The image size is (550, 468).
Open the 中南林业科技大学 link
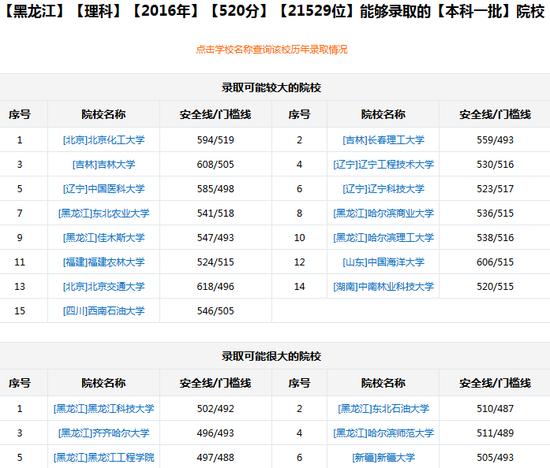pos(383,286)
